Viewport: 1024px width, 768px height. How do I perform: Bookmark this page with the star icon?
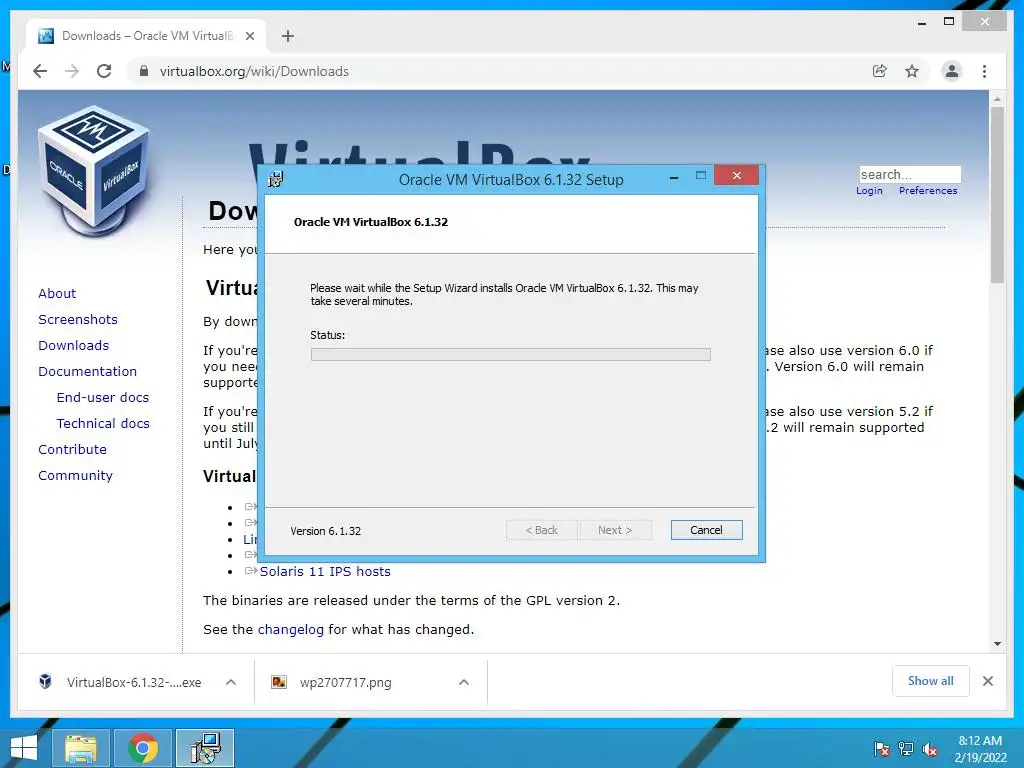(x=912, y=71)
